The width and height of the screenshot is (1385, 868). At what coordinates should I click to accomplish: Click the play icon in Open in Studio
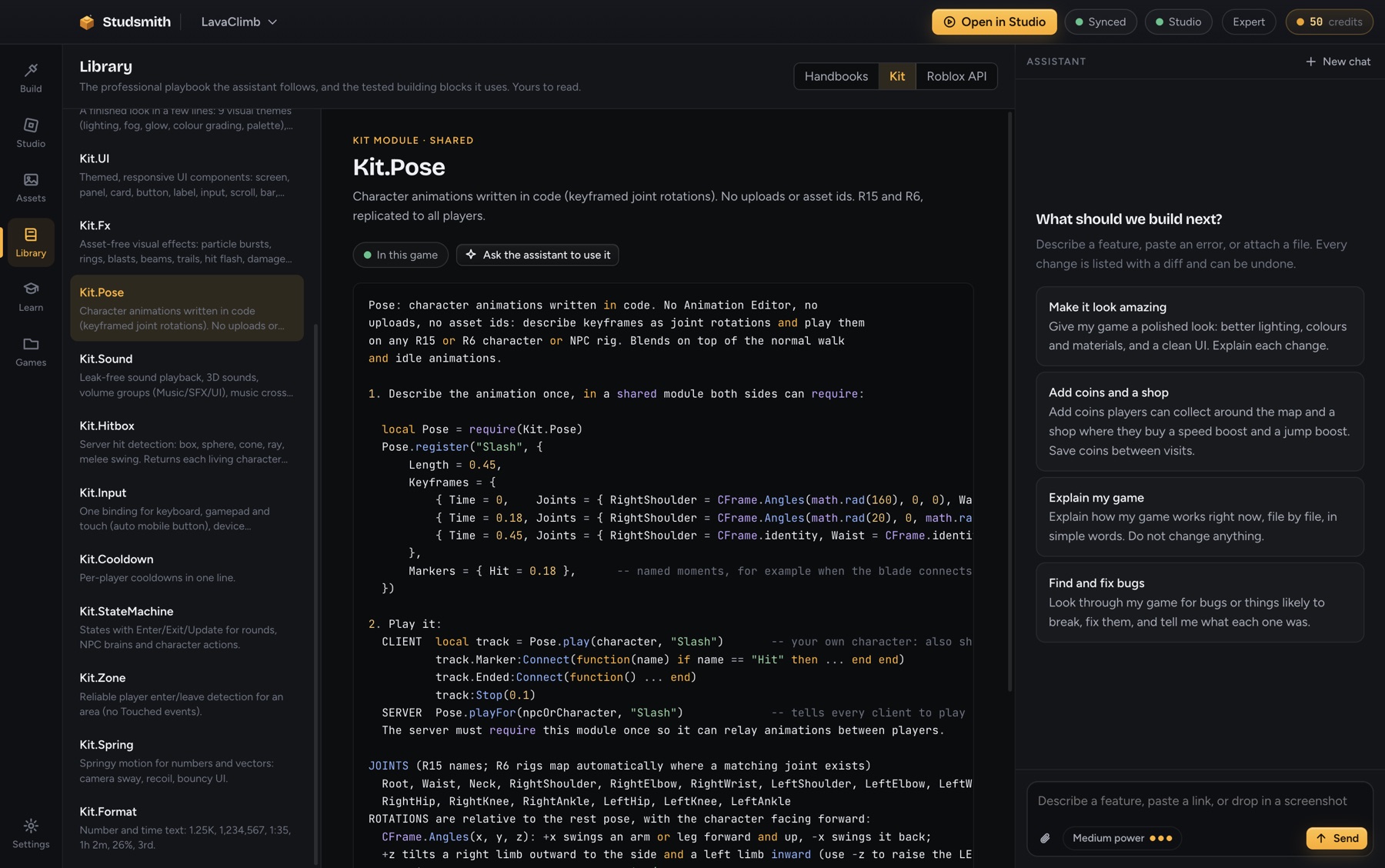point(949,22)
